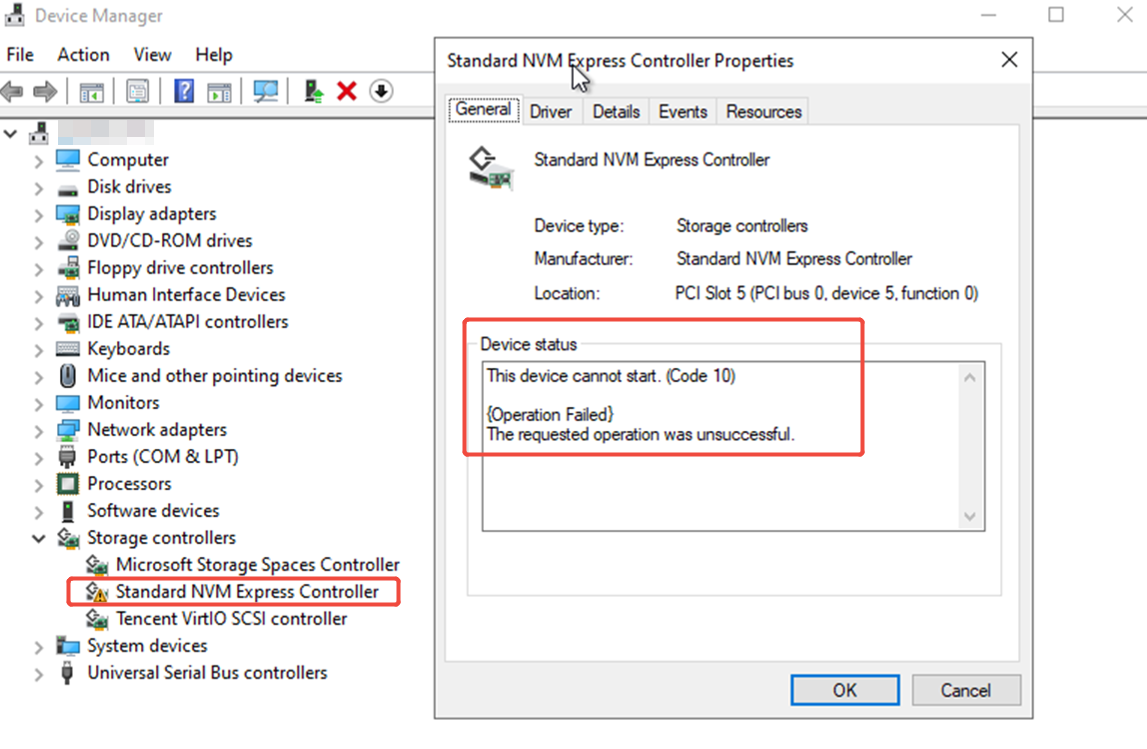Click the Disable device down-arrow icon
The width and height of the screenshot is (1147, 749).
(380, 92)
